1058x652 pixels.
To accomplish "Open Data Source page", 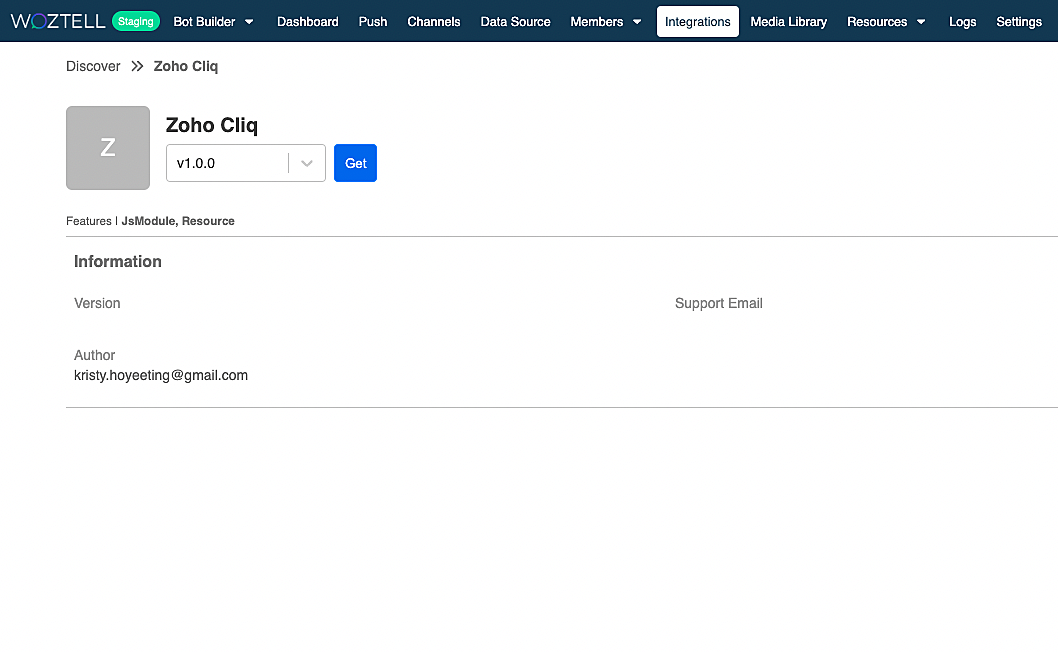I will pos(516,22).
